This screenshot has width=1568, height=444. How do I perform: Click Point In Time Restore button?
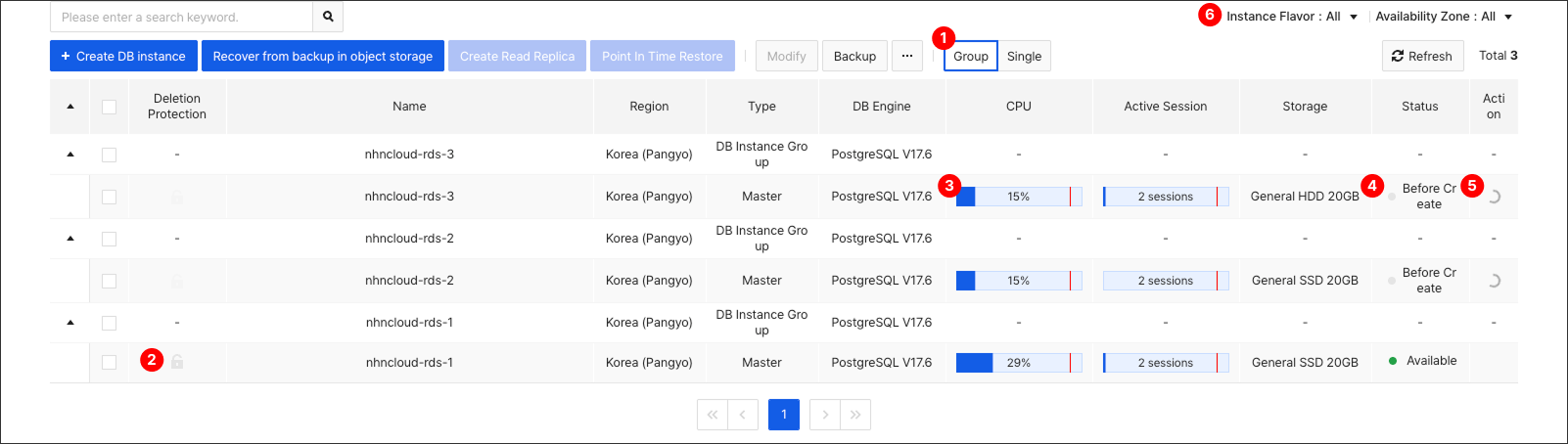663,56
